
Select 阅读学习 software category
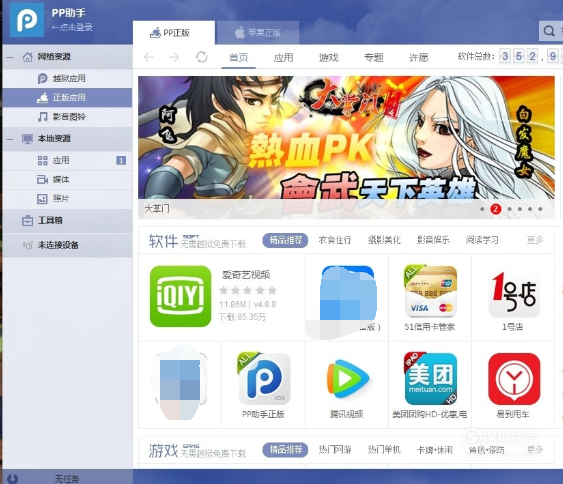(482, 240)
